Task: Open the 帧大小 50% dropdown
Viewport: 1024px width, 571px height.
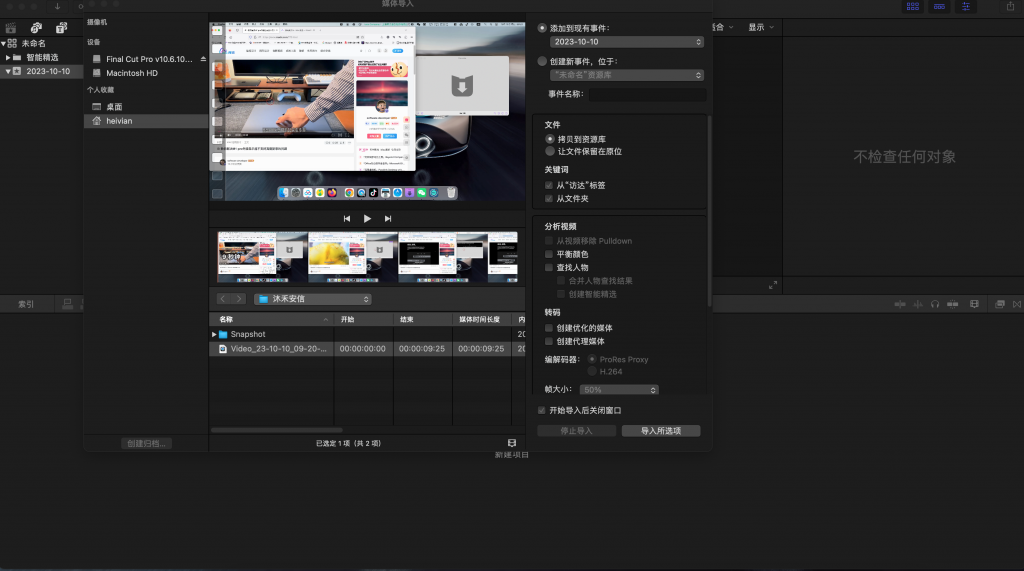Action: [619, 390]
